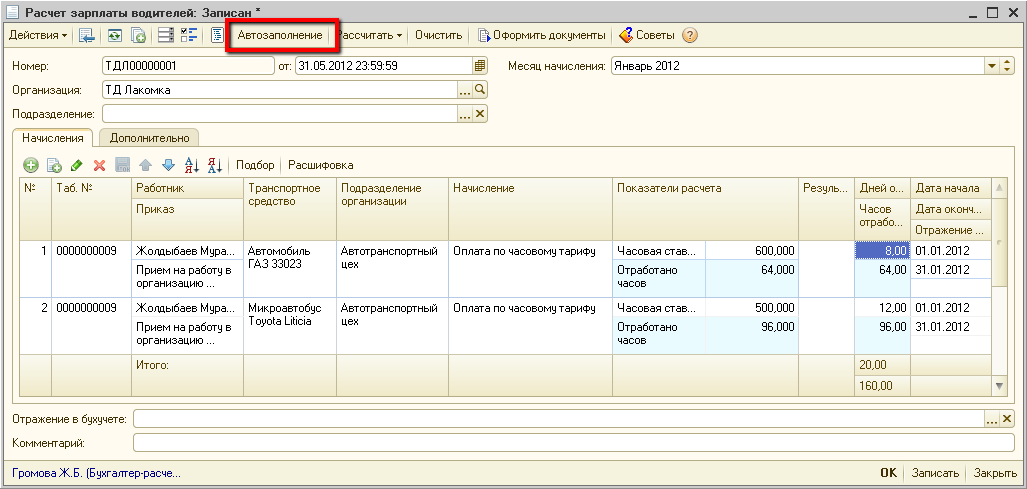This screenshot has height=489, width=1027.
Task: Click the red X delete row icon
Action: coord(99,165)
